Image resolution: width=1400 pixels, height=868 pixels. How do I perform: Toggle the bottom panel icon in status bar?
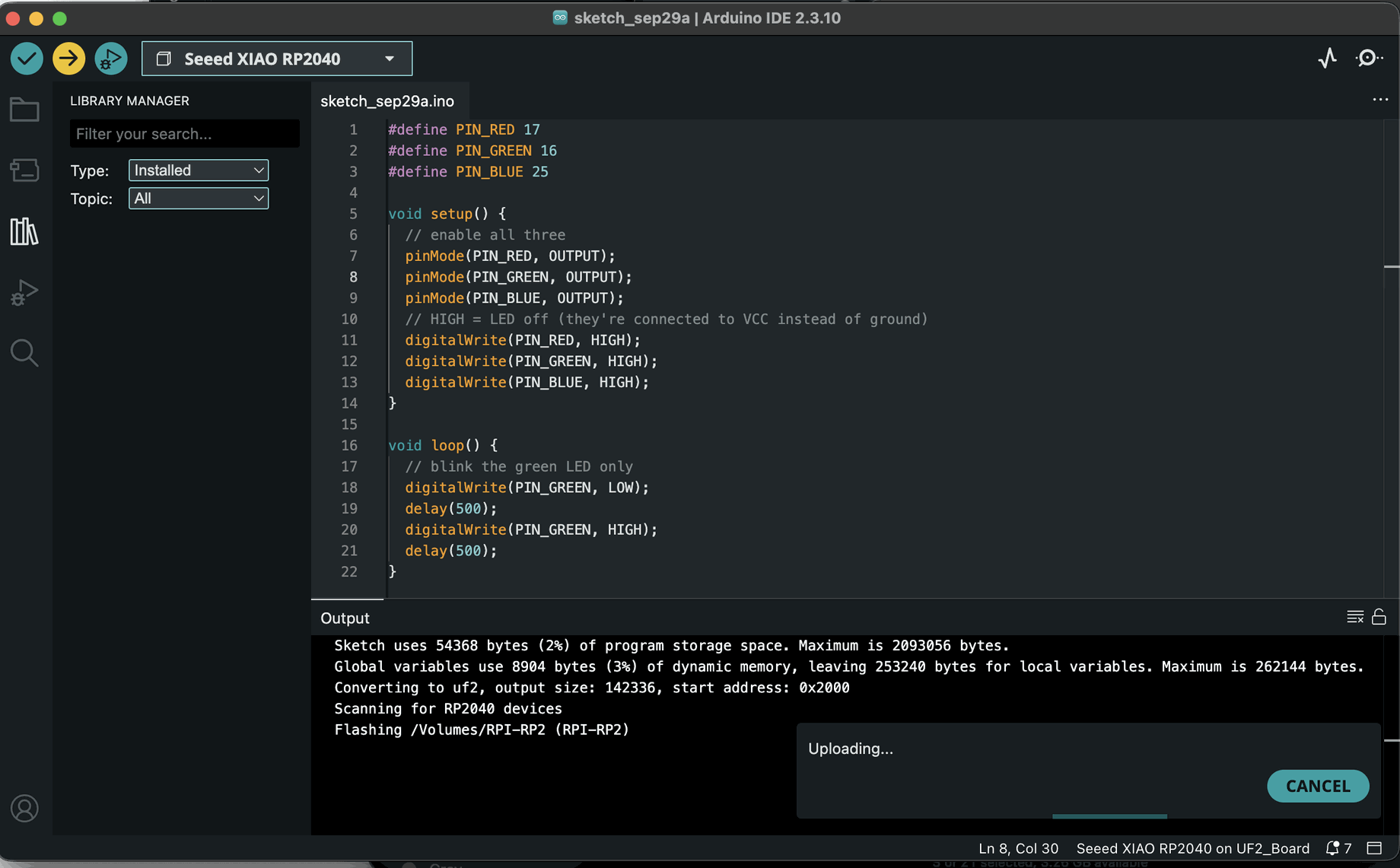pos(1374,848)
